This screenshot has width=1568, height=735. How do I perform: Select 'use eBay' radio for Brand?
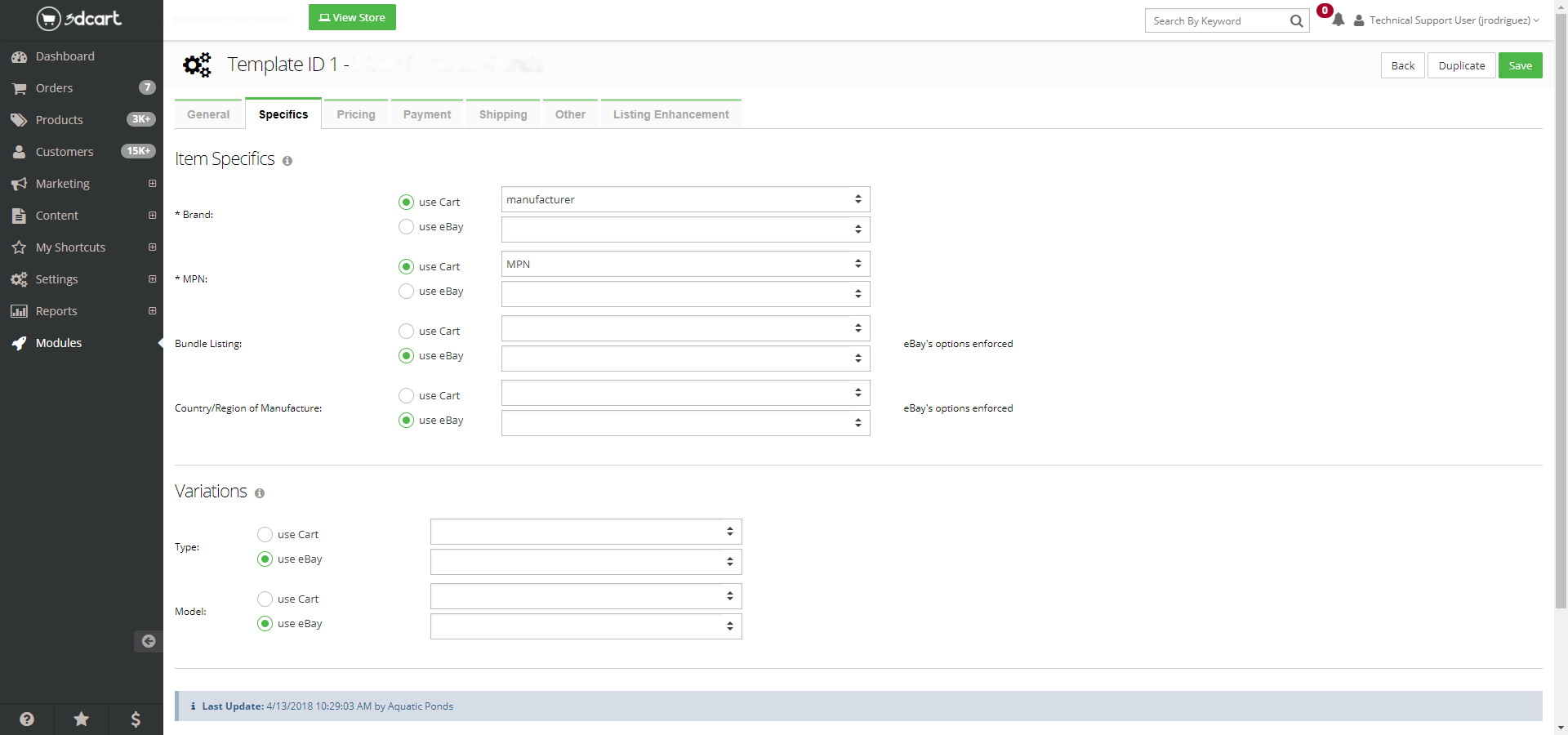pos(406,227)
